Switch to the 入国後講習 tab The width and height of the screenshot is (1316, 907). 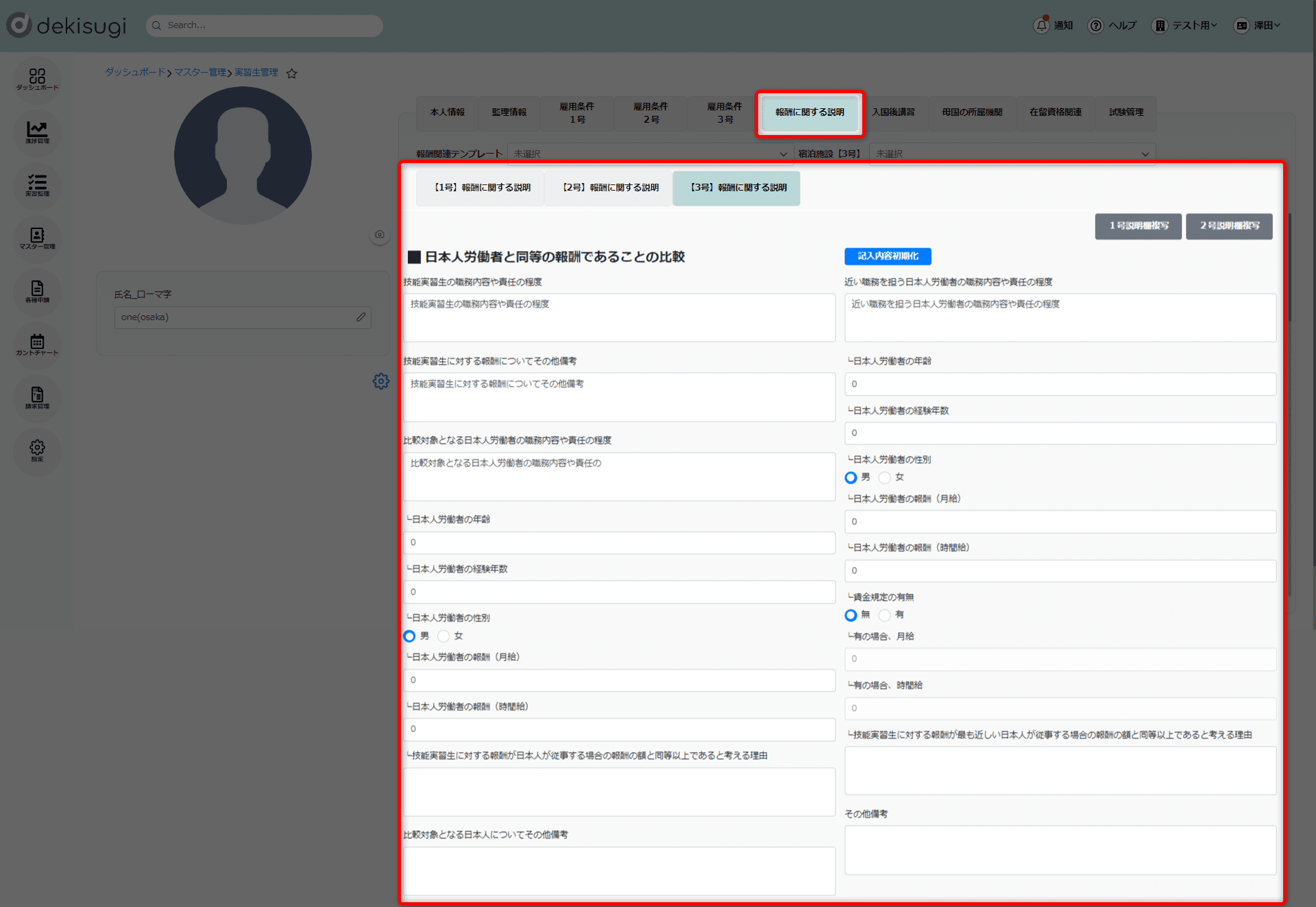click(x=893, y=112)
